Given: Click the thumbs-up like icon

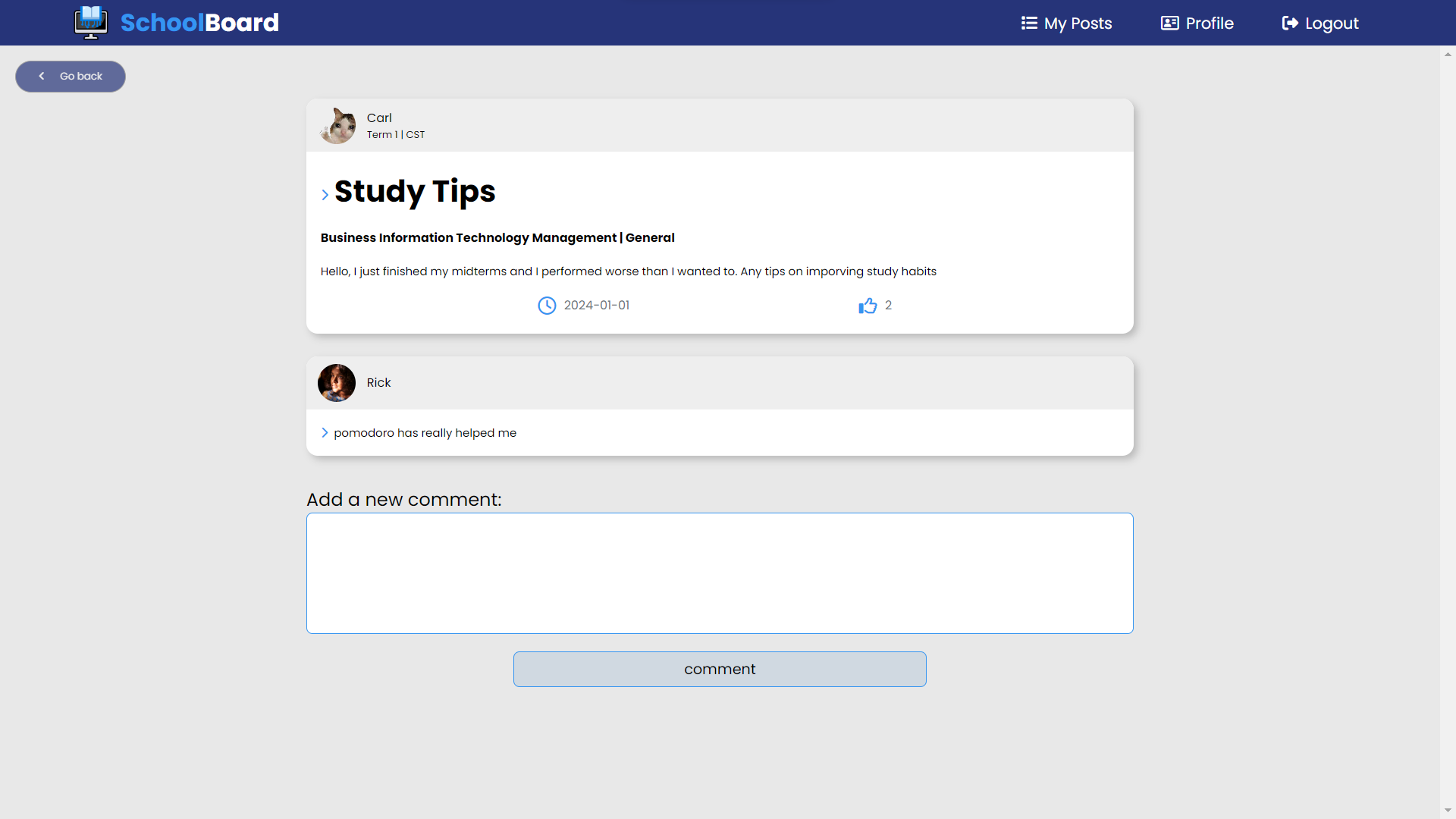Looking at the screenshot, I should click(x=868, y=306).
